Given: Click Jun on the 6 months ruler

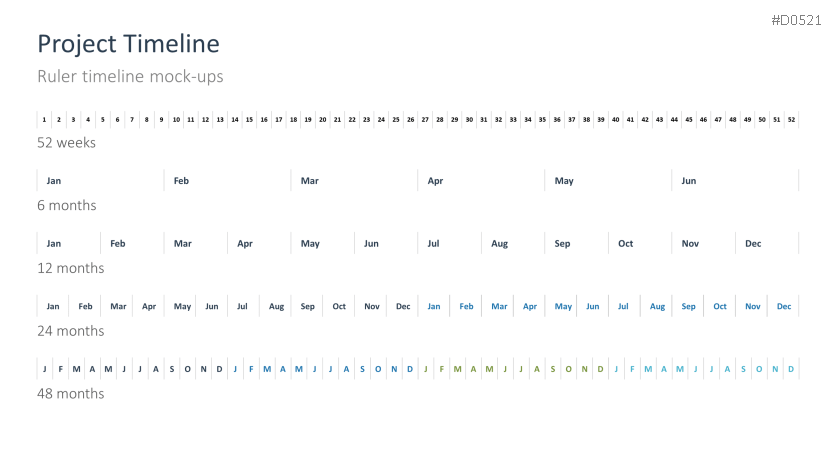Looking at the screenshot, I should pyautogui.click(x=689, y=181).
